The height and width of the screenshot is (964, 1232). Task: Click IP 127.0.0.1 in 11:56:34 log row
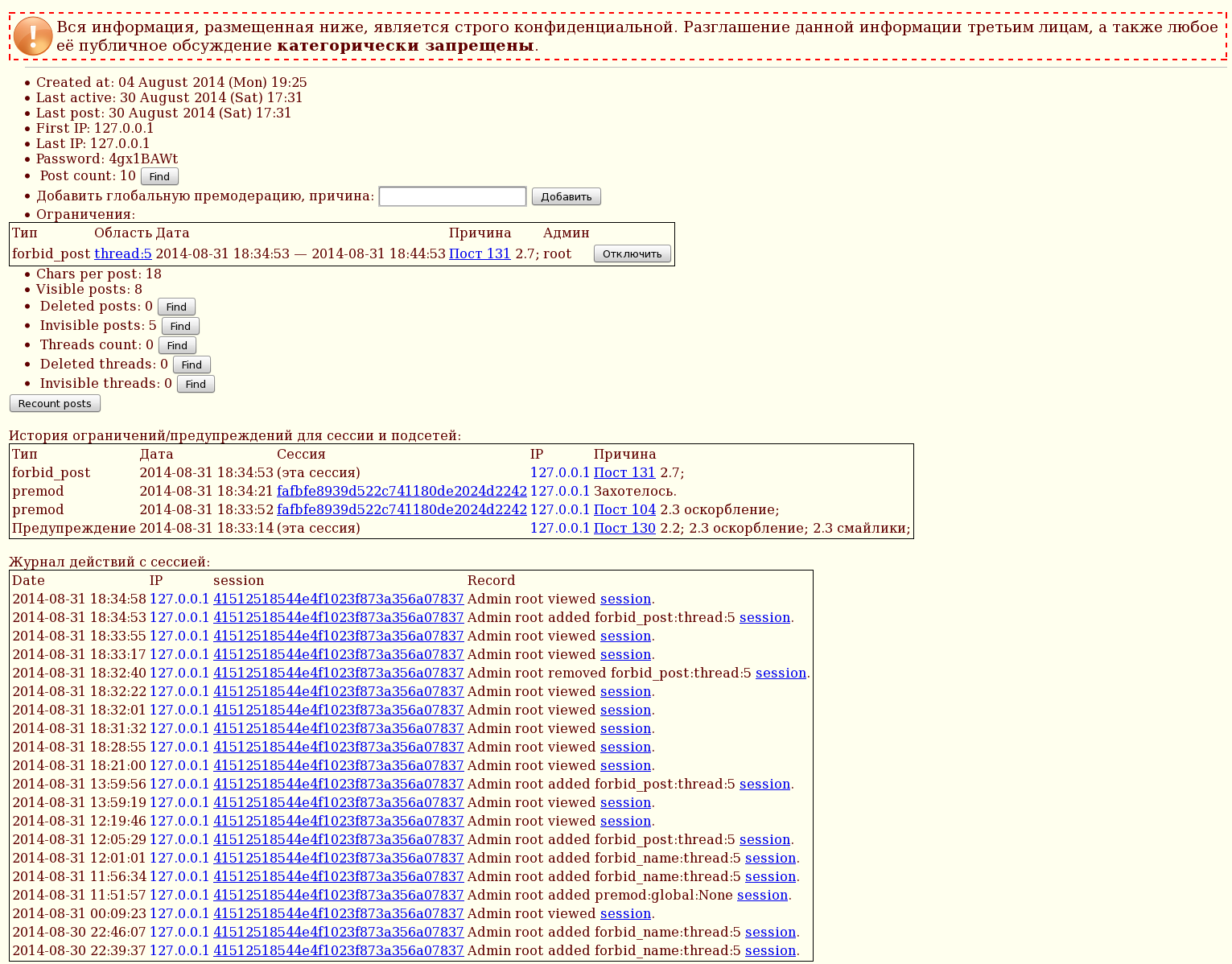[179, 876]
